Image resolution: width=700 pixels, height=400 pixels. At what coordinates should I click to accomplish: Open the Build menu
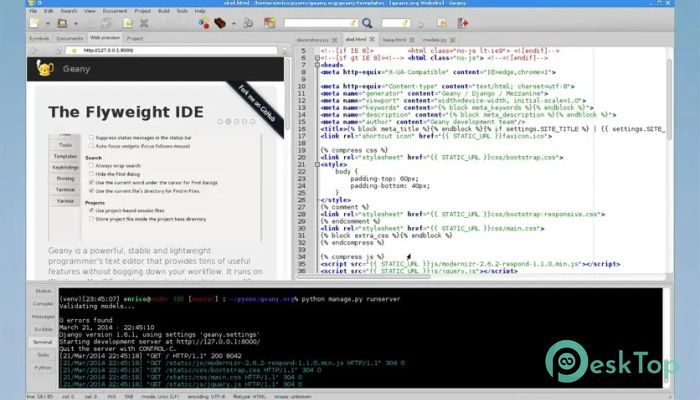(x=164, y=11)
